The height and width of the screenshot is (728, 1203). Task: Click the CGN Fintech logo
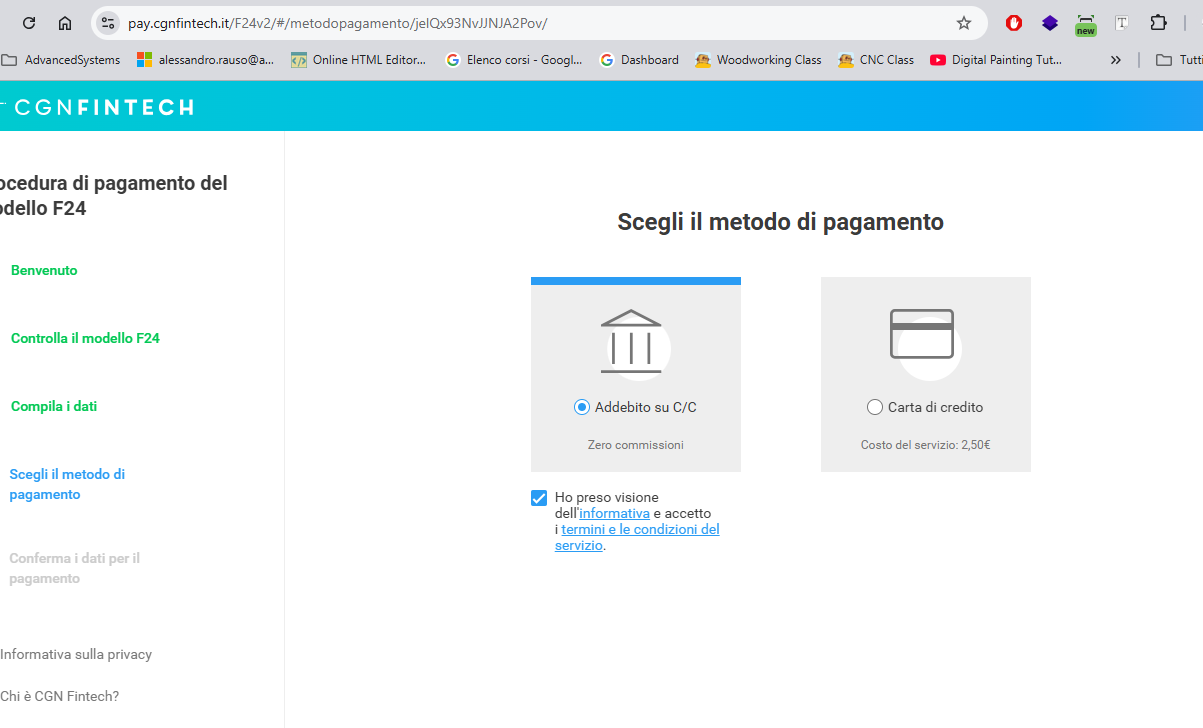pos(99,107)
